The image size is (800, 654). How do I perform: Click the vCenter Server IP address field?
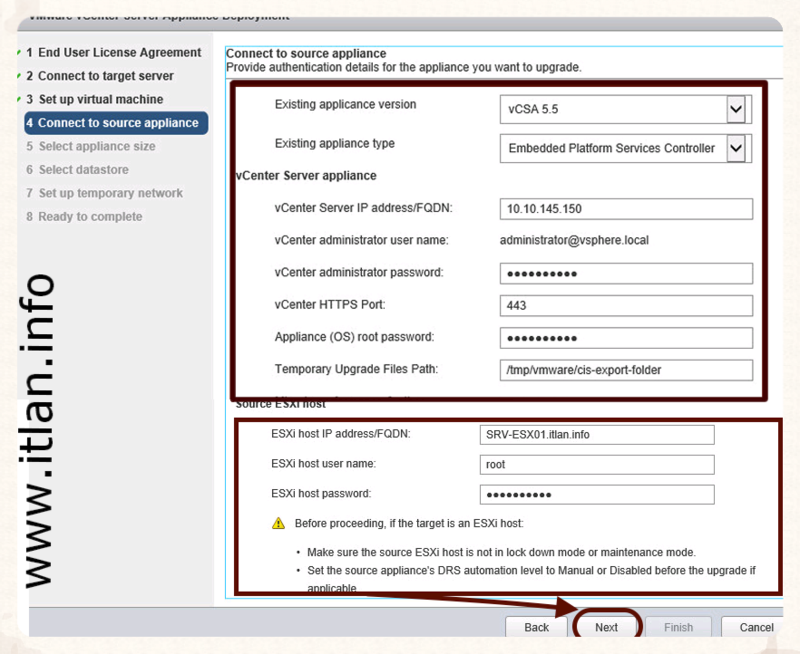[625, 208]
